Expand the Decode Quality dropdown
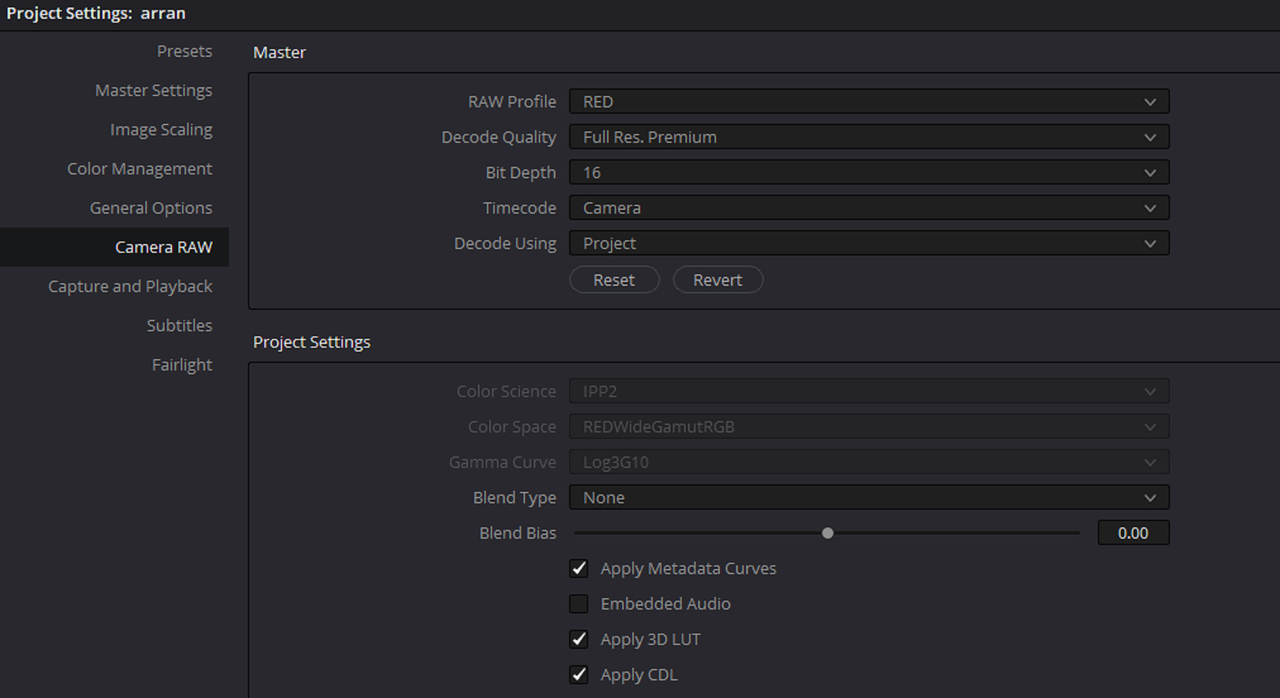 point(869,137)
